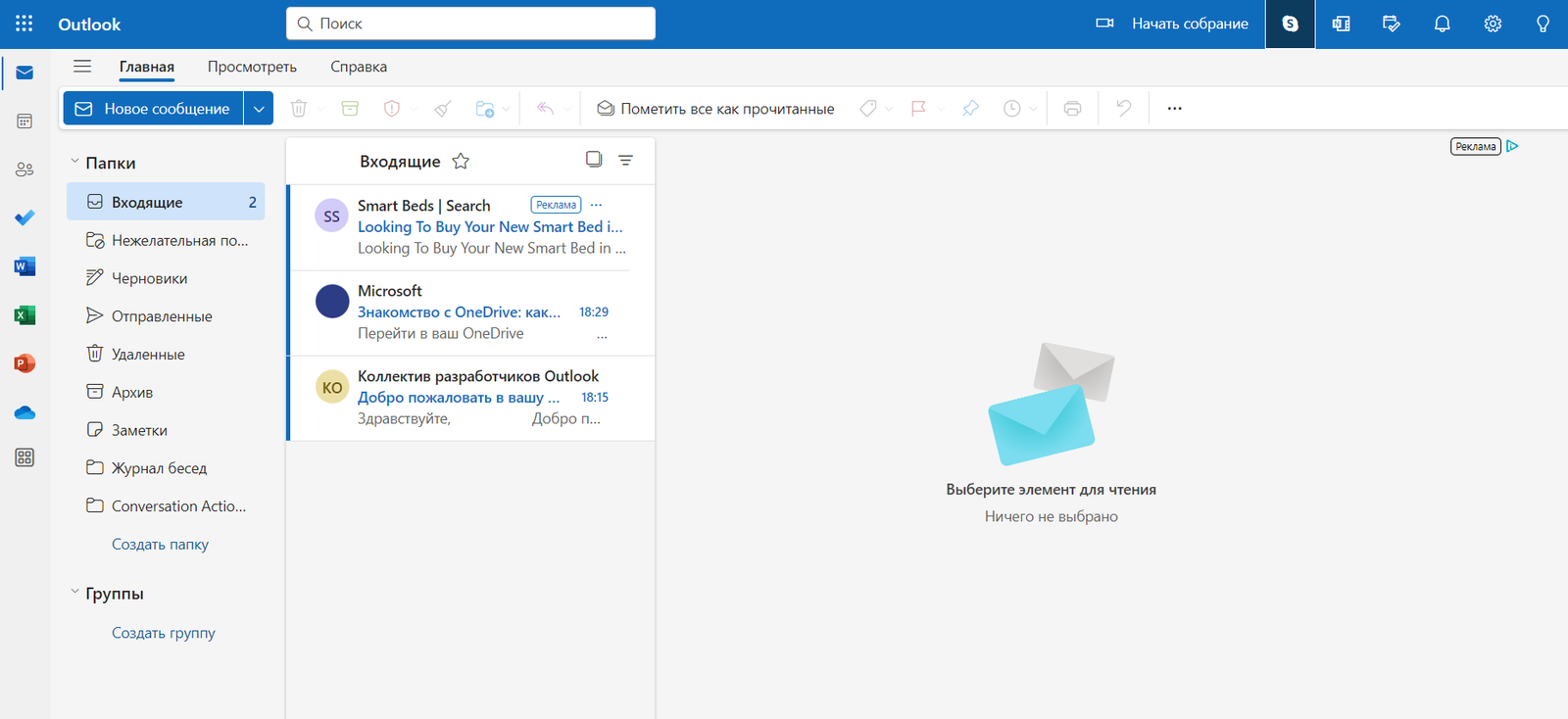Image resolution: width=1568 pixels, height=719 pixels.
Task: Launch PowerPoint from the left rail
Action: [x=24, y=363]
